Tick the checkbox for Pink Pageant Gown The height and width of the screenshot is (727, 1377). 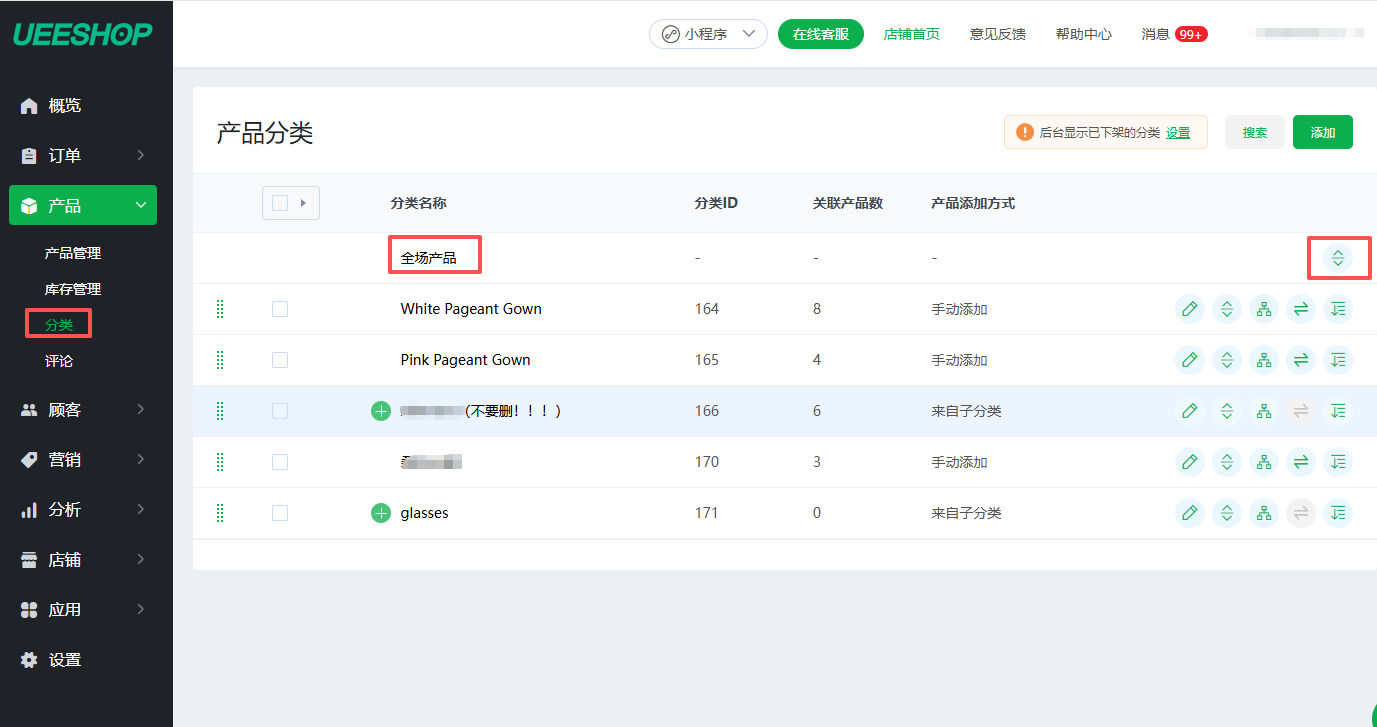point(280,360)
